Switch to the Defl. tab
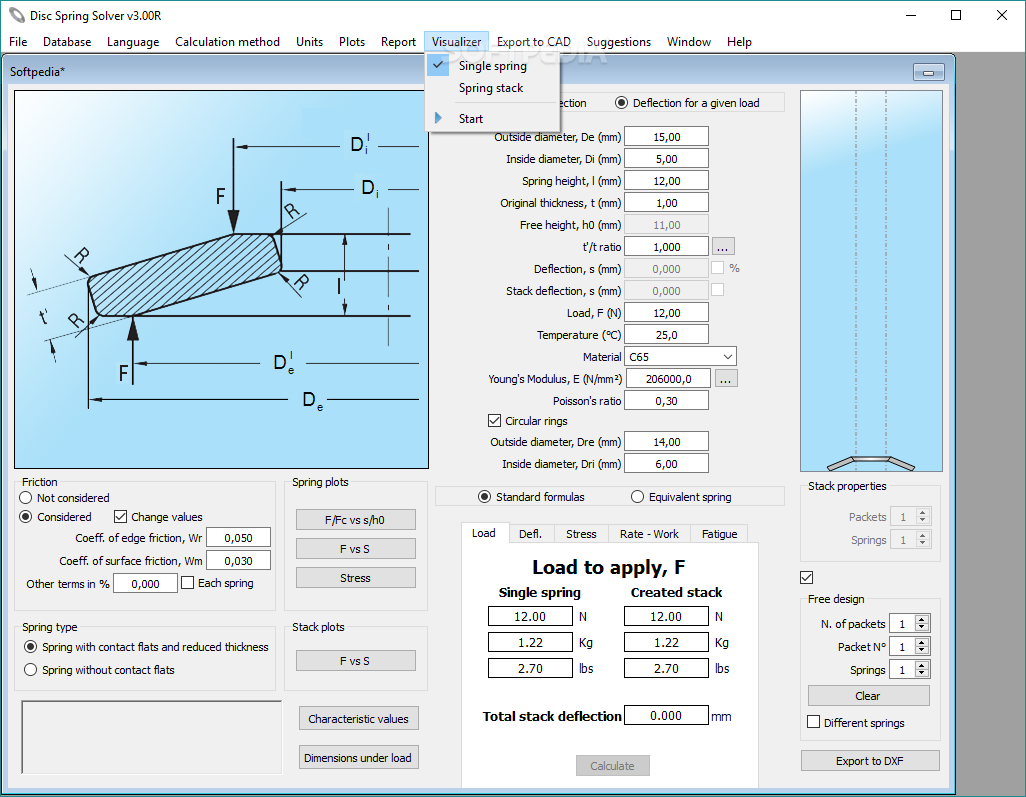Viewport: 1026px width, 797px height. (530, 534)
